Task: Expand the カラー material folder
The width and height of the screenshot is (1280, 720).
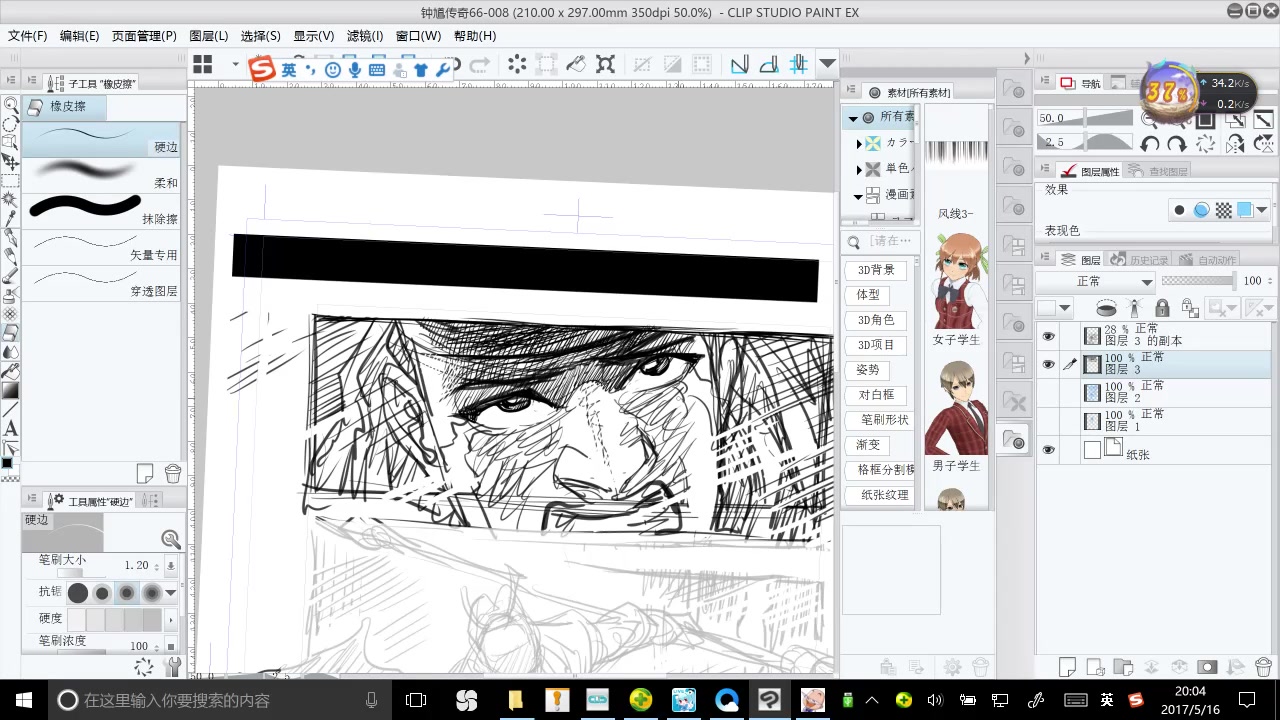Action: (x=859, y=144)
